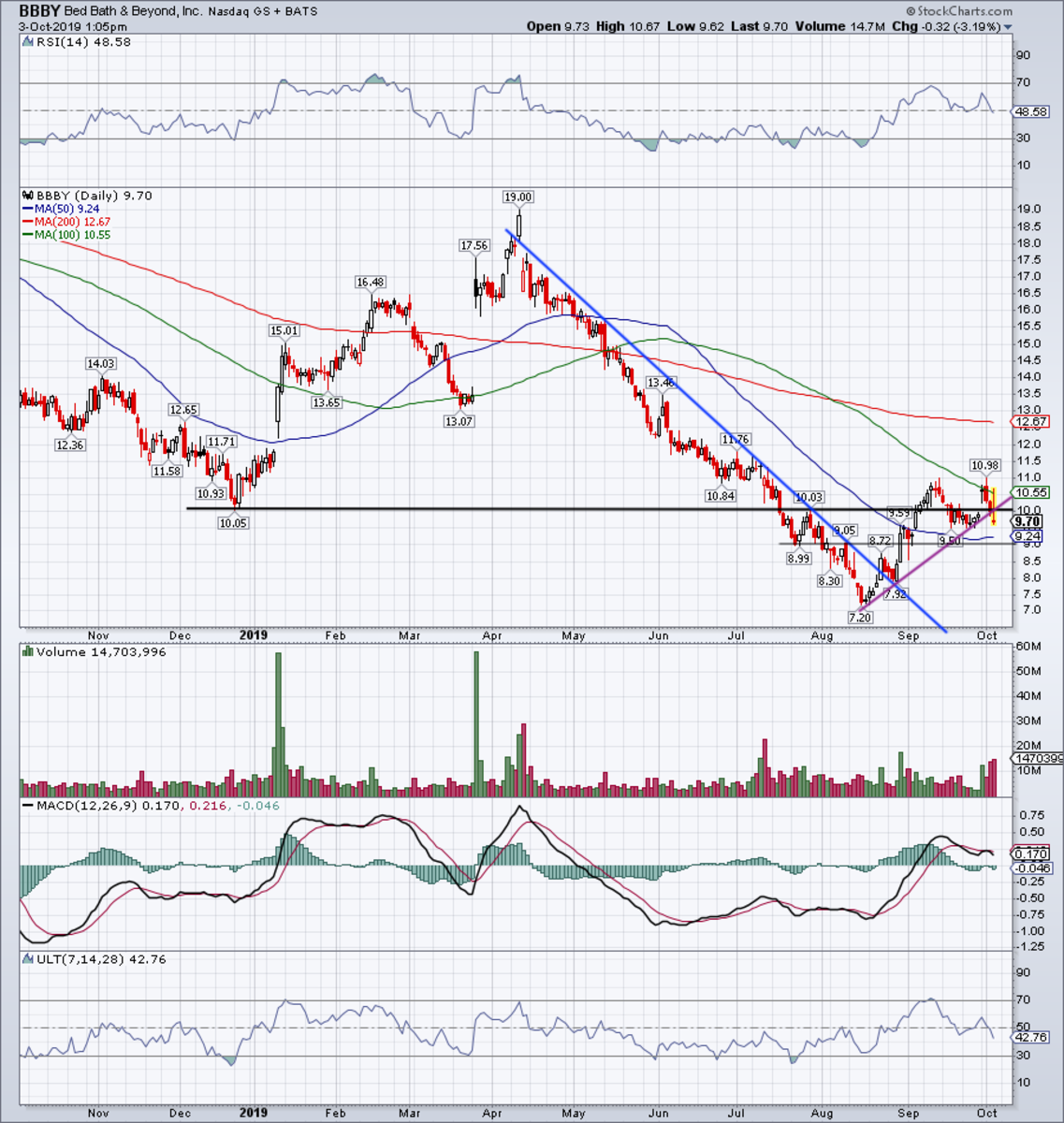Click the bold 9.70 last price axis tag
1064x1123 pixels.
pos(1028,522)
